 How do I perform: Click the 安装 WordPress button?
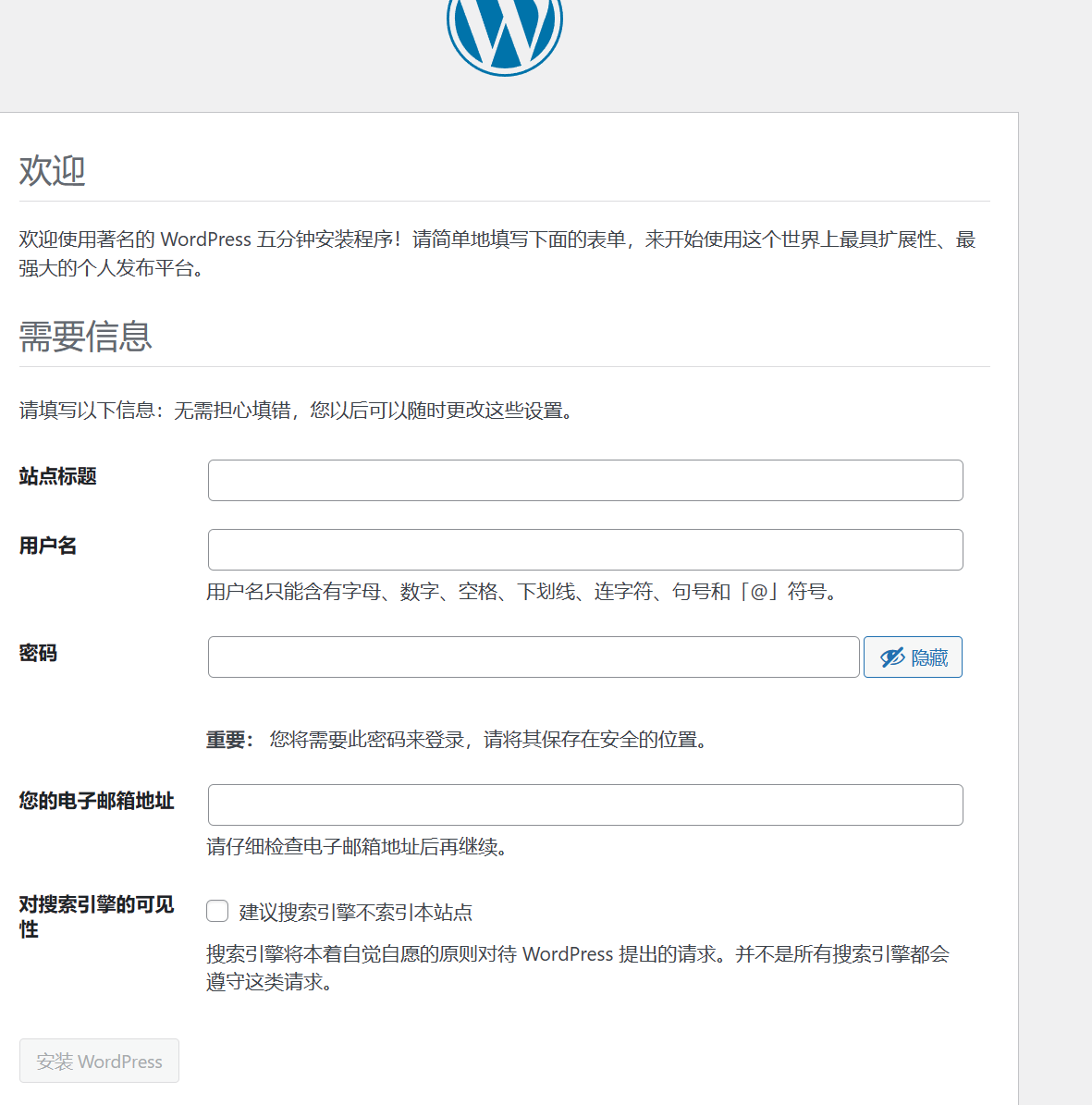99,1061
